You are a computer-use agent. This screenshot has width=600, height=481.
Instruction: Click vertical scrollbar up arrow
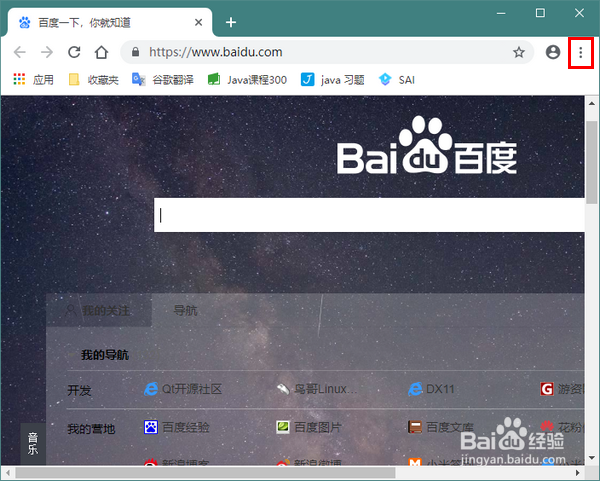point(592,103)
